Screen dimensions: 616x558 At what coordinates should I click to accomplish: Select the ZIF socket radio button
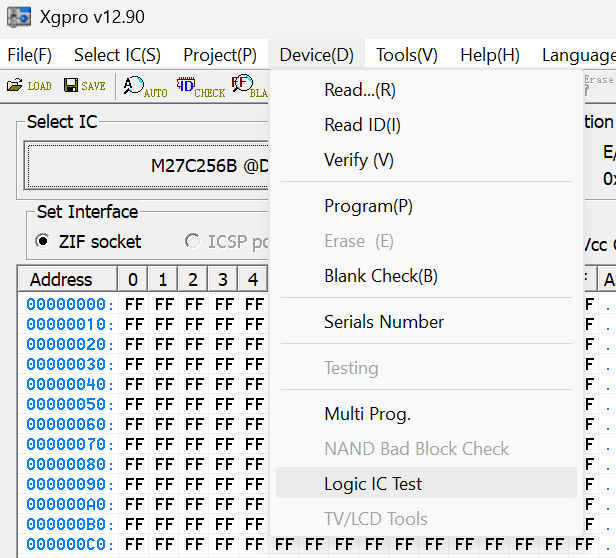(42, 241)
